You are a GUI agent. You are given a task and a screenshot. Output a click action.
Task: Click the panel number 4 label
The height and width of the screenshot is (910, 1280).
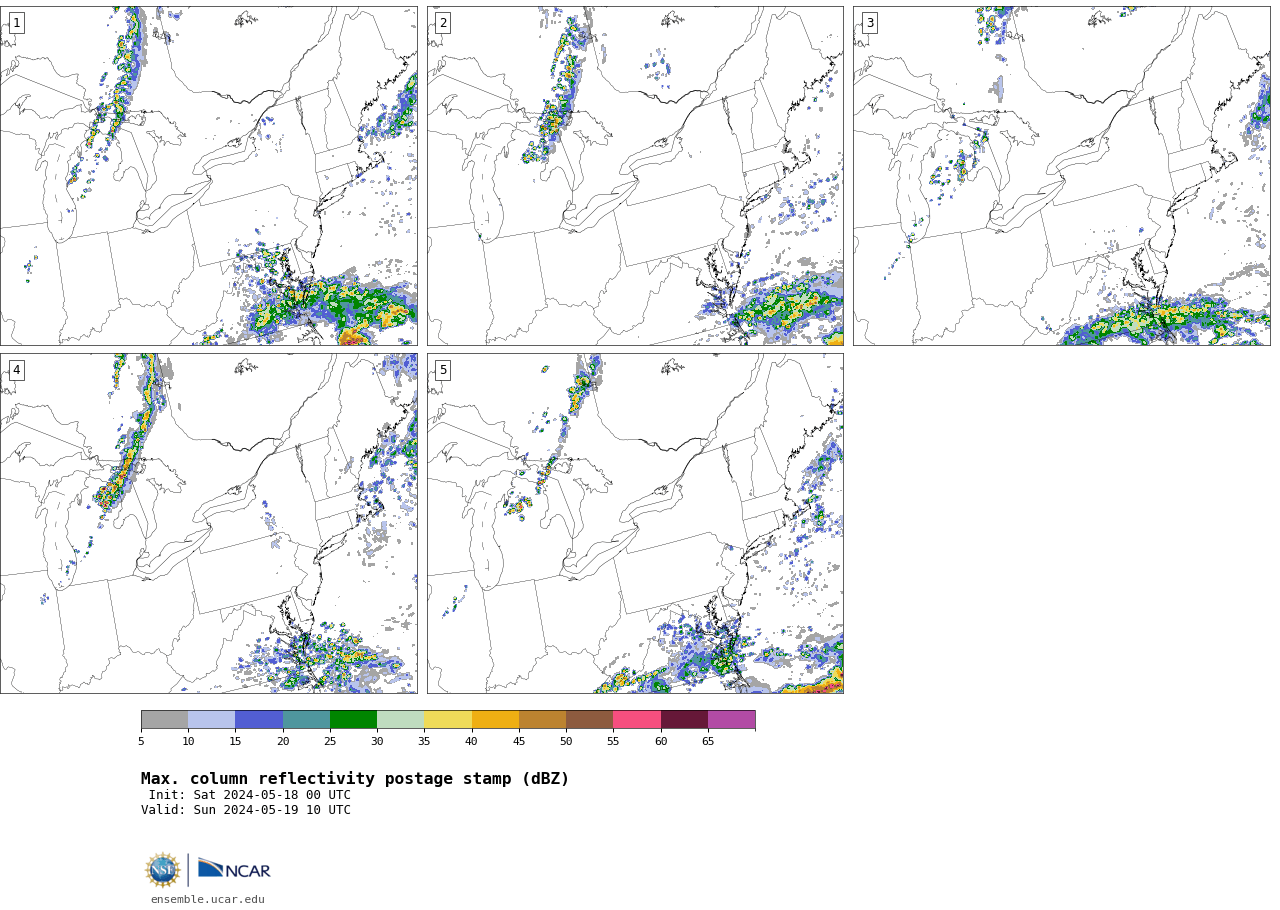click(16, 370)
